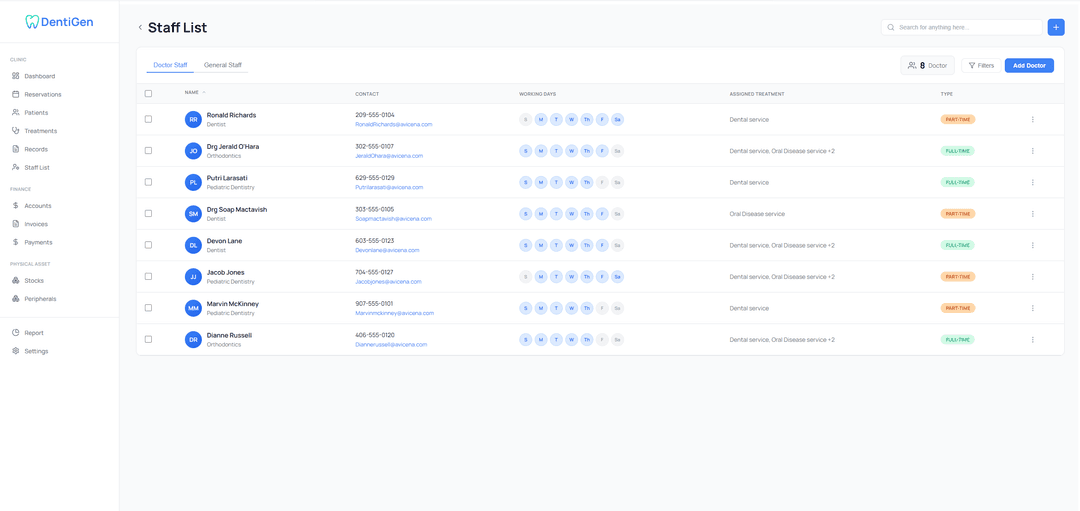Check the box for Dianne Russell

tap(148, 340)
